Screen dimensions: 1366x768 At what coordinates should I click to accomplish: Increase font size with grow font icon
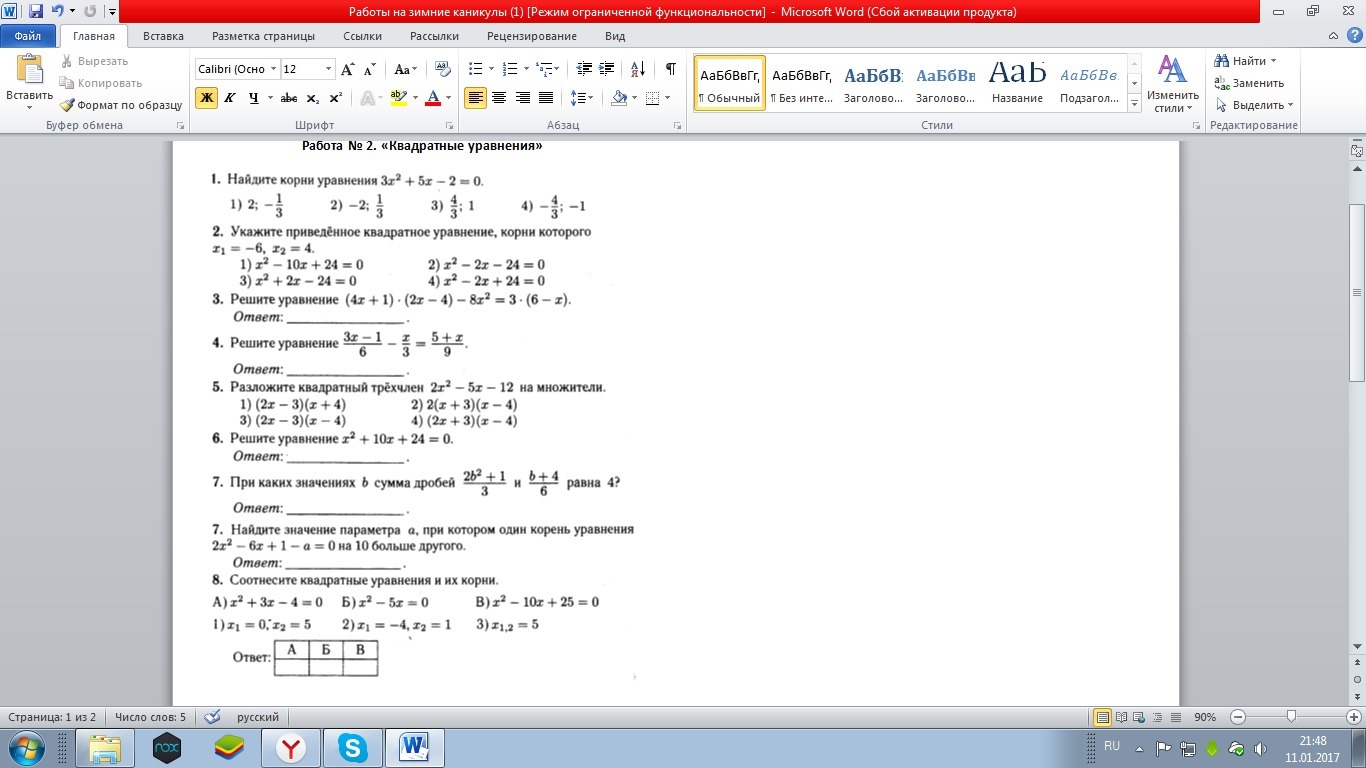point(348,69)
